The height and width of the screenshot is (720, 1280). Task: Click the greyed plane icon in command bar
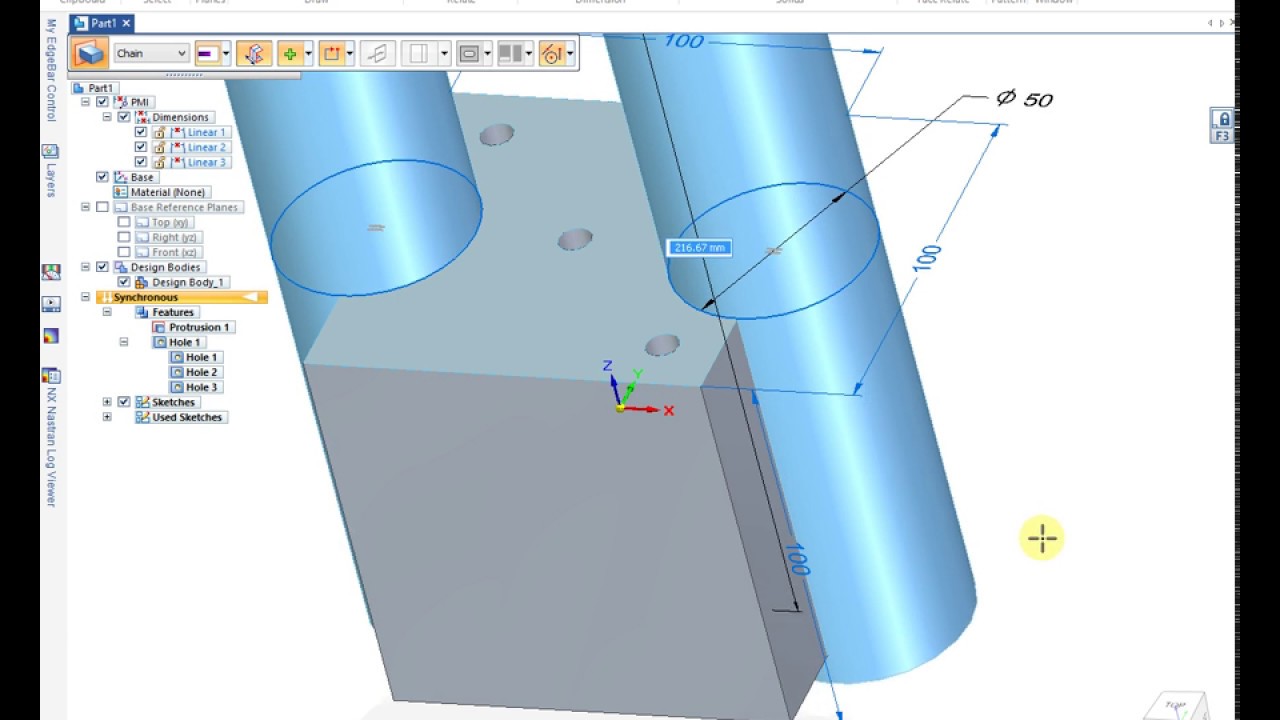pyautogui.click(x=377, y=53)
